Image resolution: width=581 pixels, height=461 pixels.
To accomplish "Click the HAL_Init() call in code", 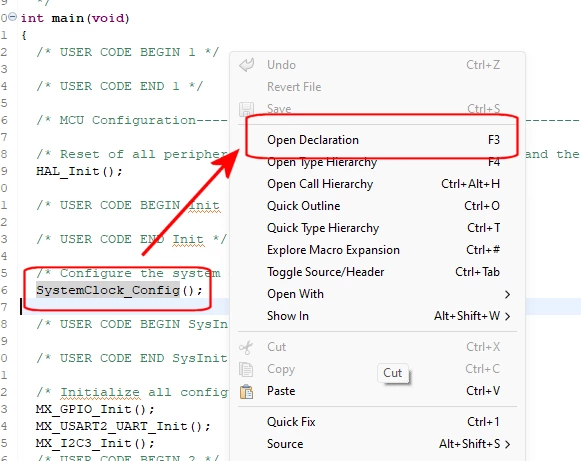I will (79, 172).
